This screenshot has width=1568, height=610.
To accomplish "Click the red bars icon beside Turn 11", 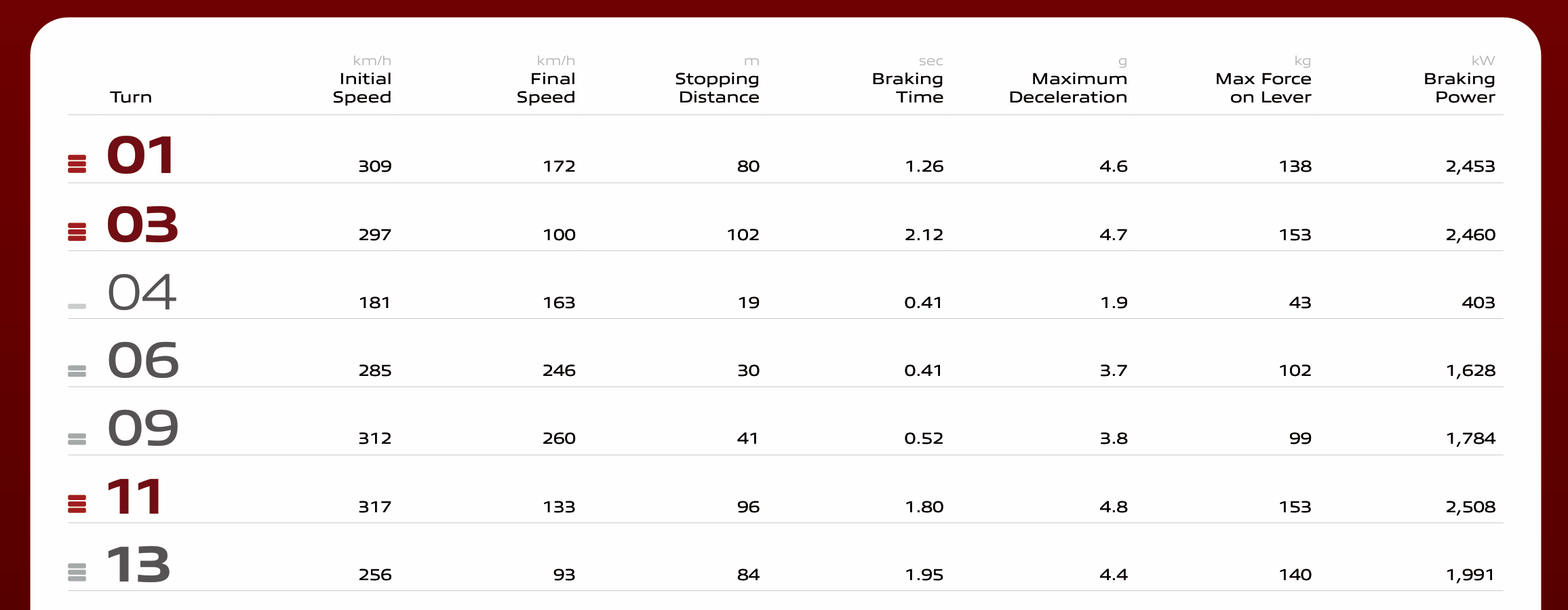I will point(77,503).
